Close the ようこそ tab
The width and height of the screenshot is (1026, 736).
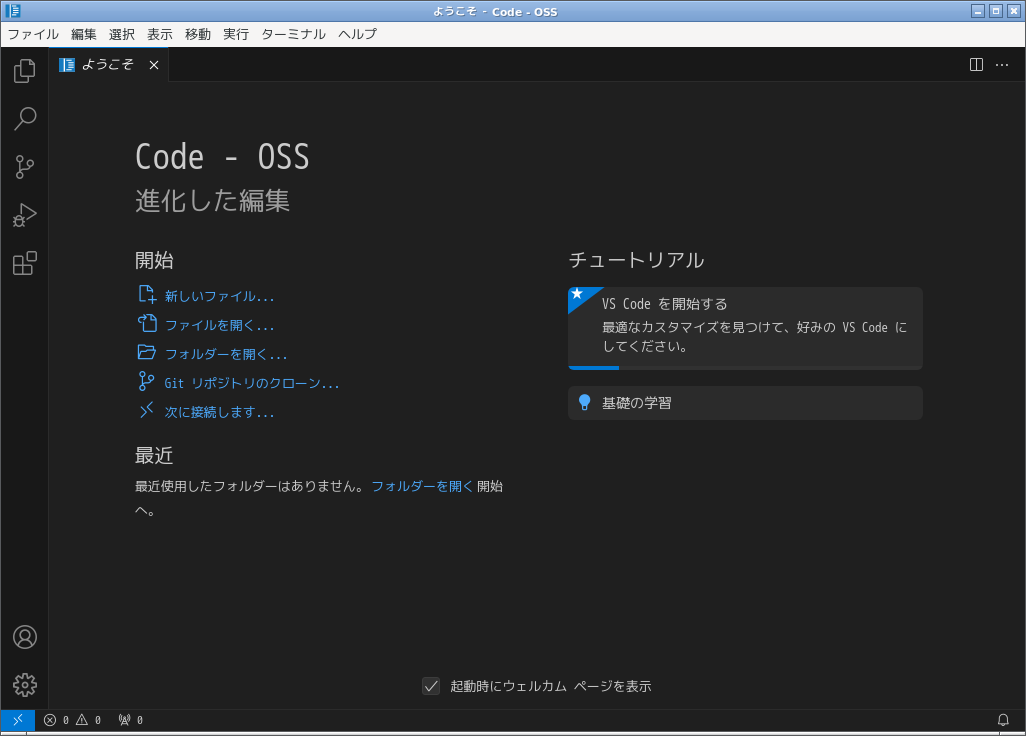(x=154, y=65)
